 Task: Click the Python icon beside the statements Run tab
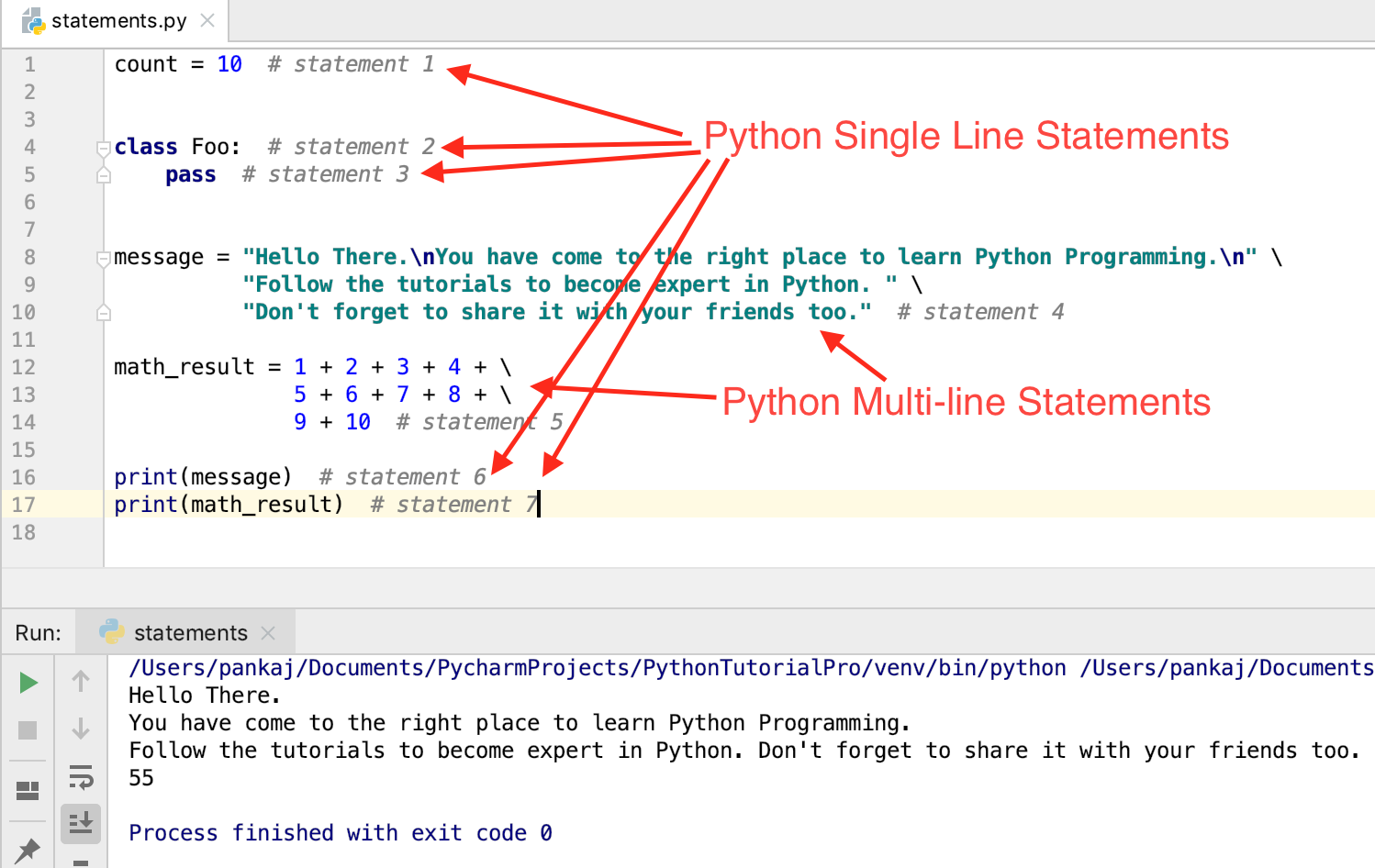click(114, 631)
